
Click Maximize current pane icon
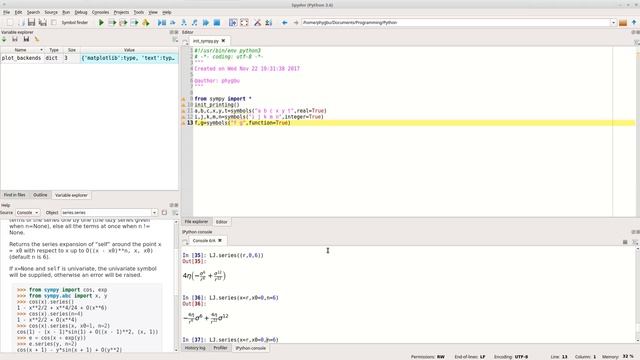pyautogui.click(x=233, y=23)
